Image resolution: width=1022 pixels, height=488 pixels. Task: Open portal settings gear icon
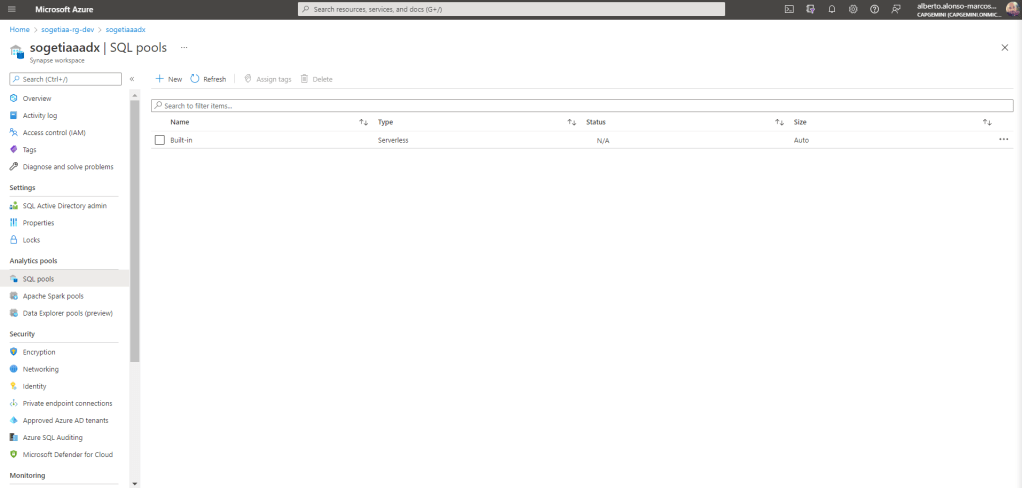(853, 9)
